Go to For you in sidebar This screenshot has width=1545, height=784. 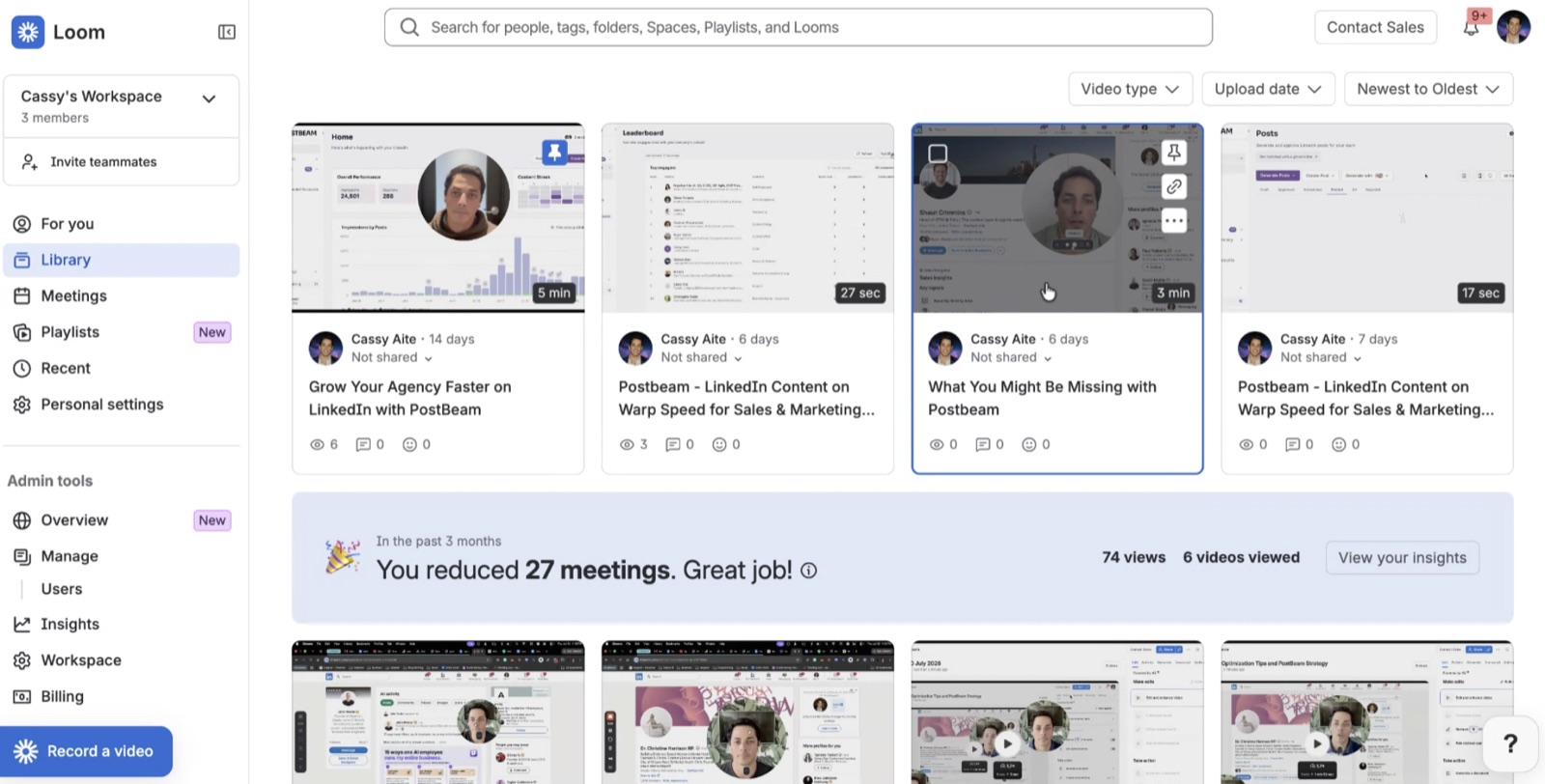[x=122, y=224]
